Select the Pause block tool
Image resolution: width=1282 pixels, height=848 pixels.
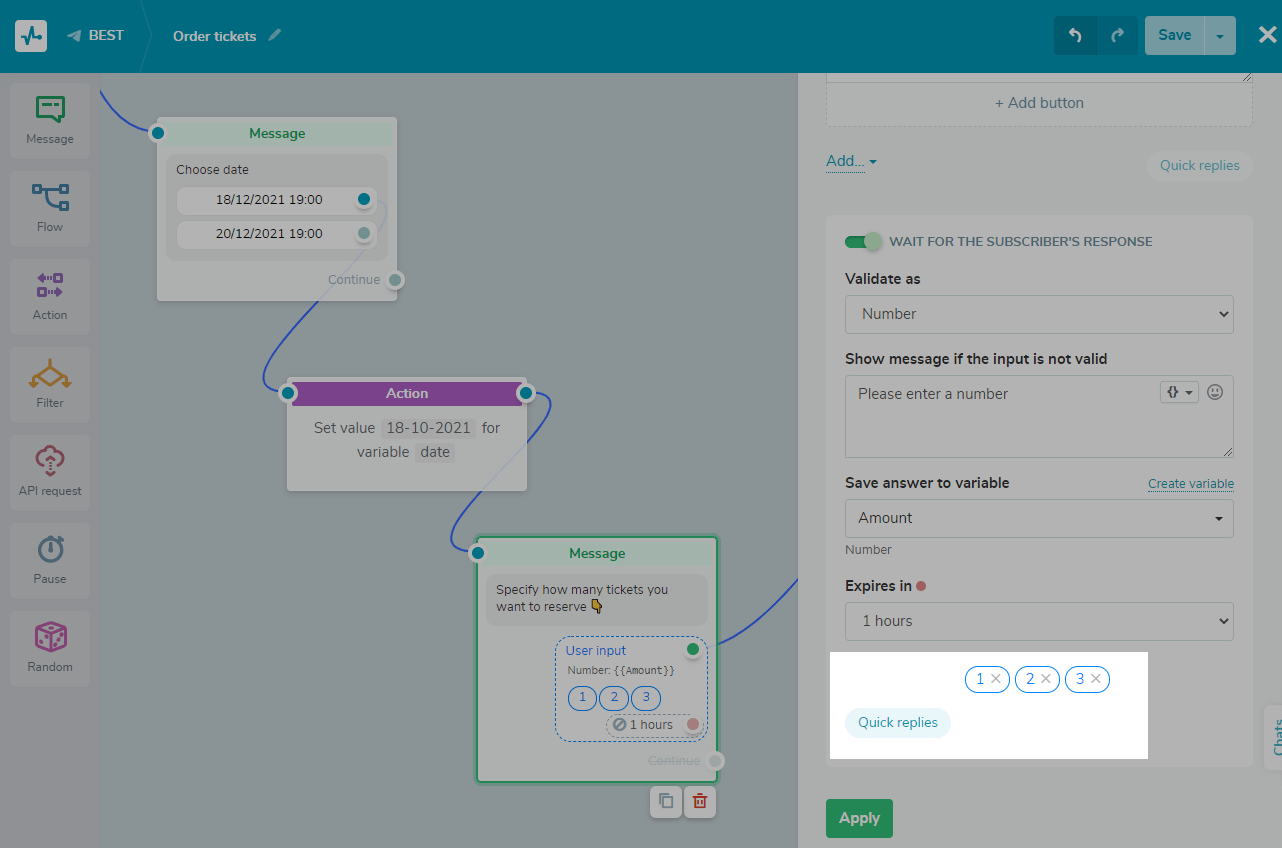(49, 559)
